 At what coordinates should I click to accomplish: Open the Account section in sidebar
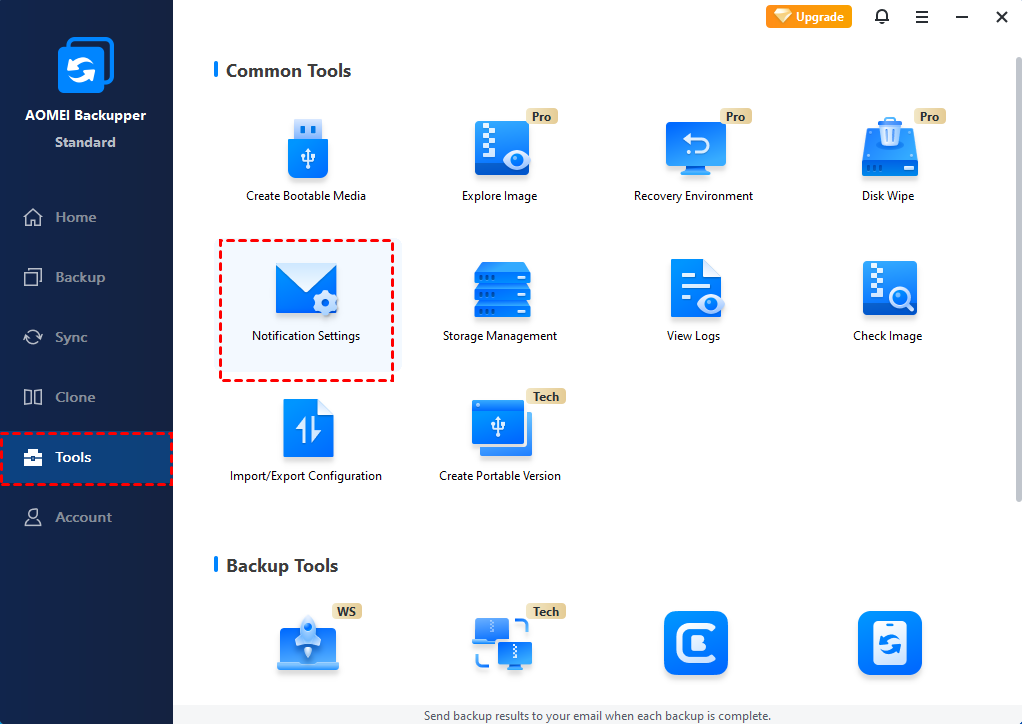point(86,517)
